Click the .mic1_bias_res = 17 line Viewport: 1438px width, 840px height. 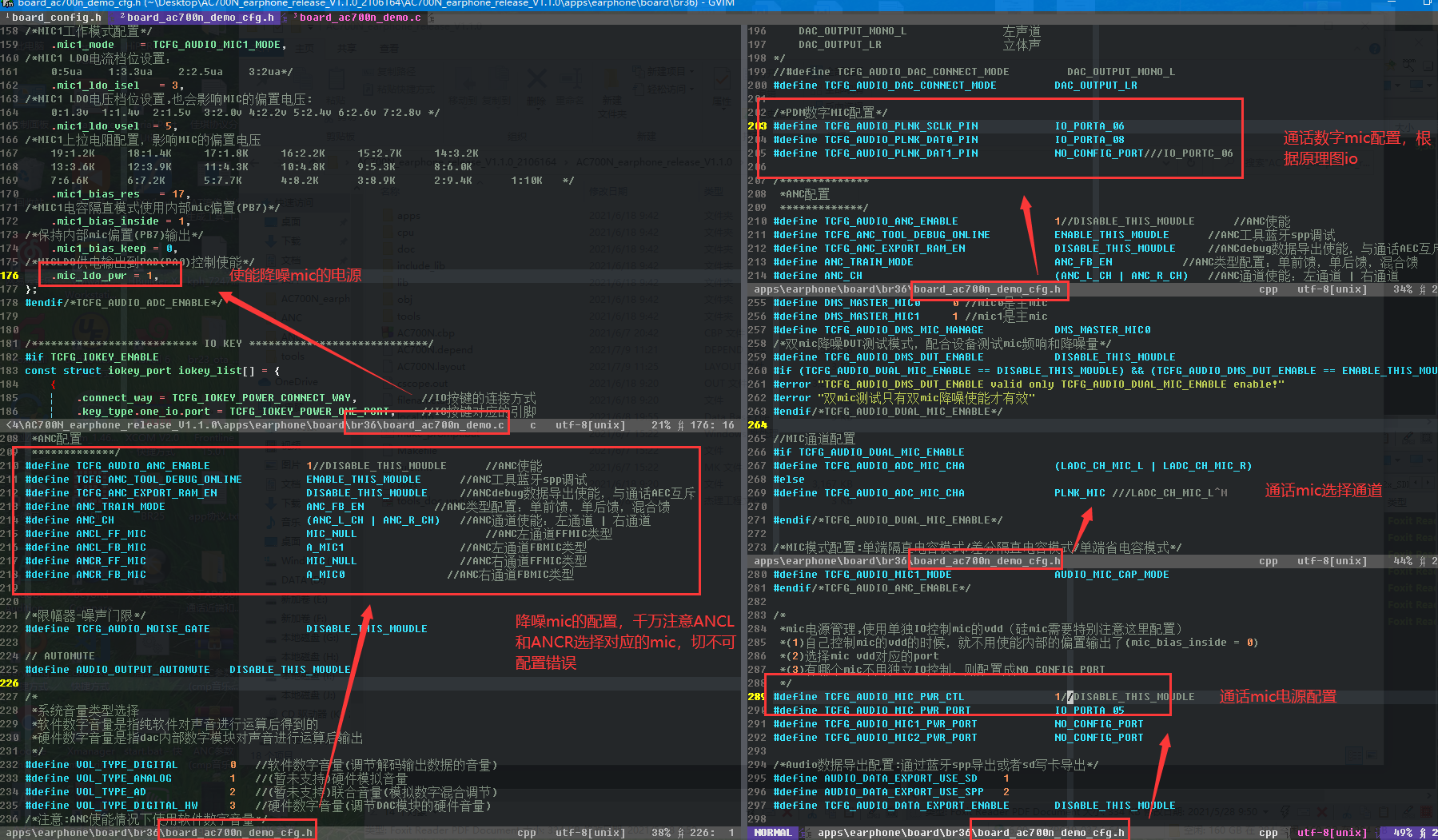pyautogui.click(x=120, y=194)
